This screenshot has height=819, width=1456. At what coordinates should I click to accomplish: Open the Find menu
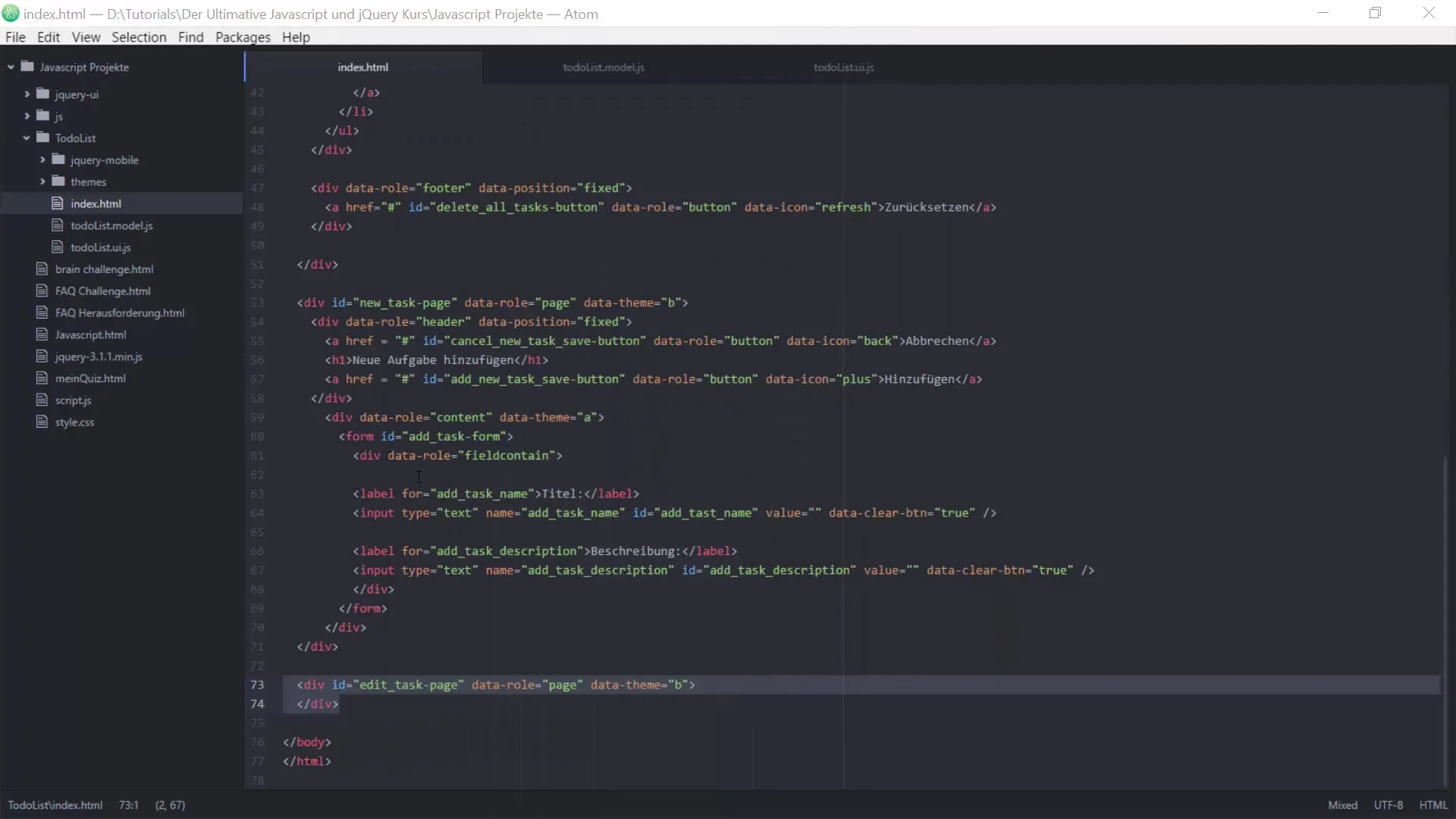coord(191,37)
